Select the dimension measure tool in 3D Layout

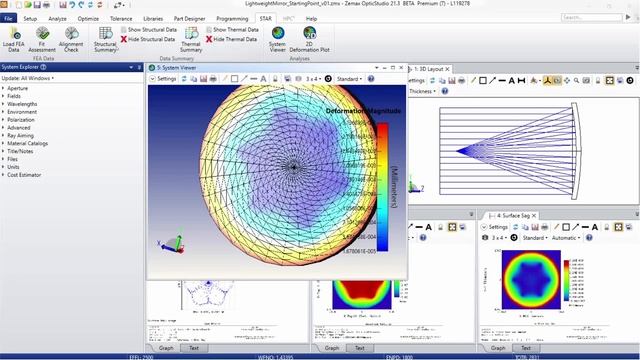tap(521, 80)
